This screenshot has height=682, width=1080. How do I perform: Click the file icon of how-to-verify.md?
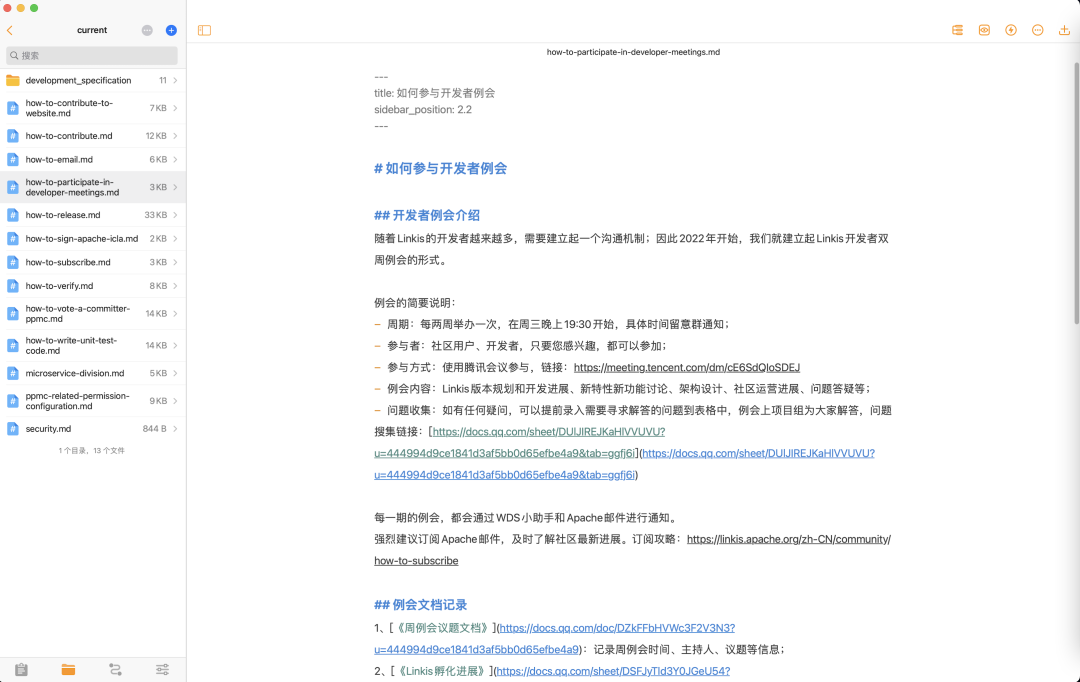point(12,286)
